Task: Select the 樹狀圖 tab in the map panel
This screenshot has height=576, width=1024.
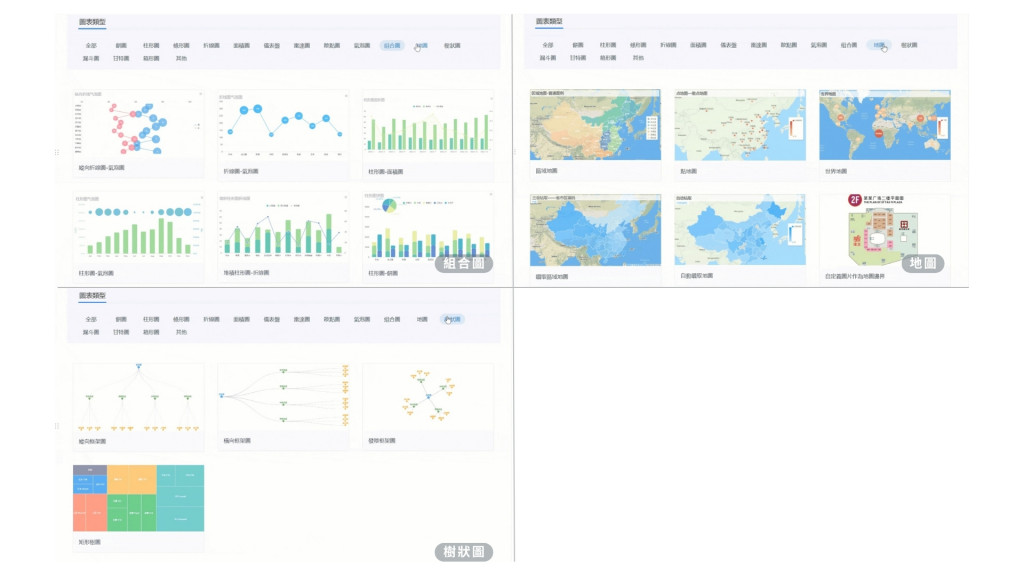Action: tap(909, 45)
